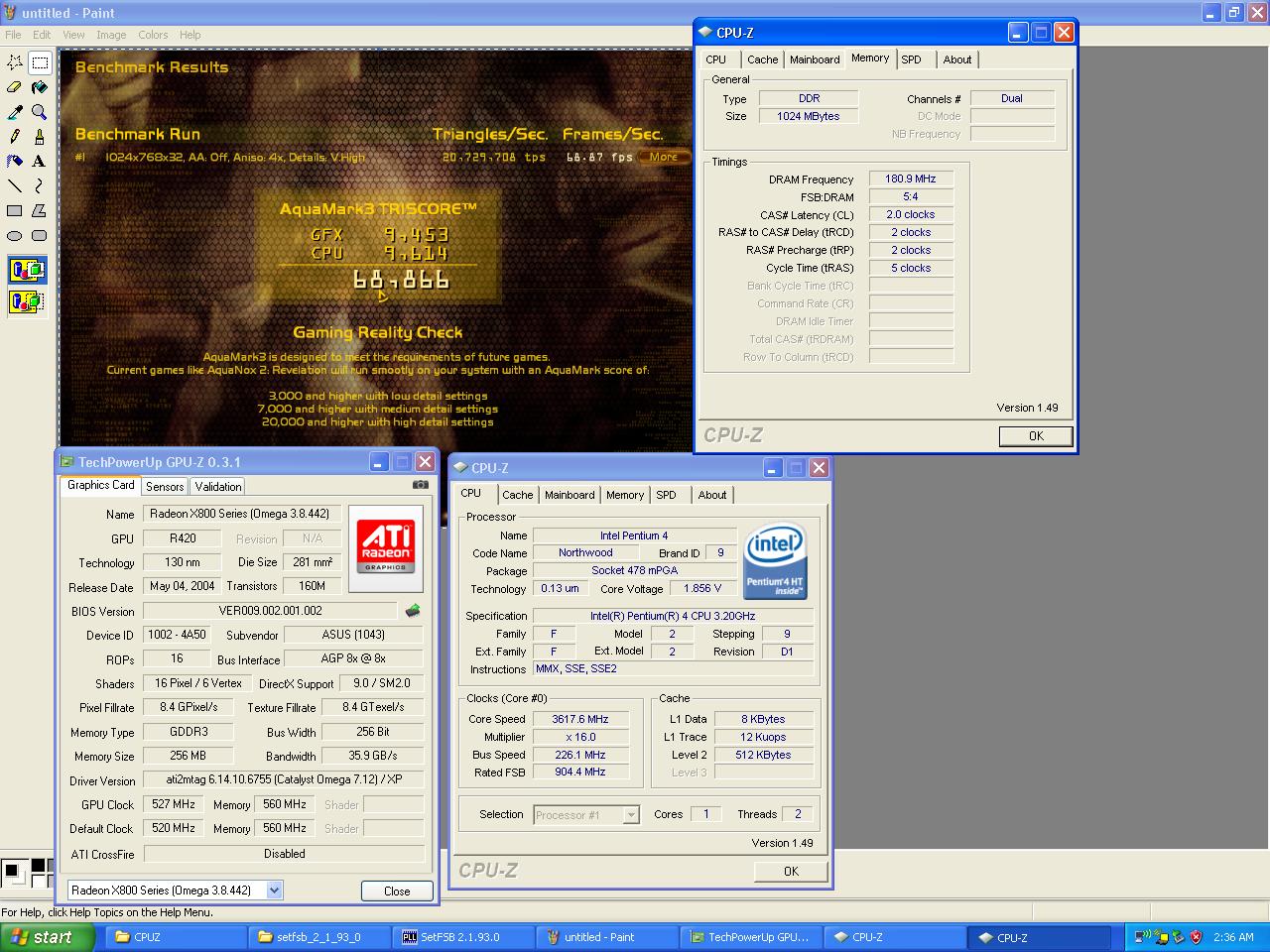This screenshot has width=1270, height=952.
Task: Select the Airbrush tool in Paint
Action: pyautogui.click(x=15, y=161)
